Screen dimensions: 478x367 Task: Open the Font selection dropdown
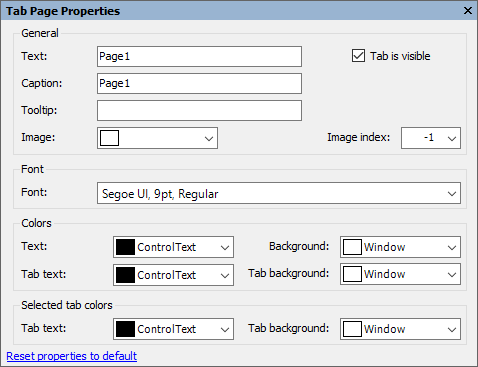pyautogui.click(x=452, y=193)
